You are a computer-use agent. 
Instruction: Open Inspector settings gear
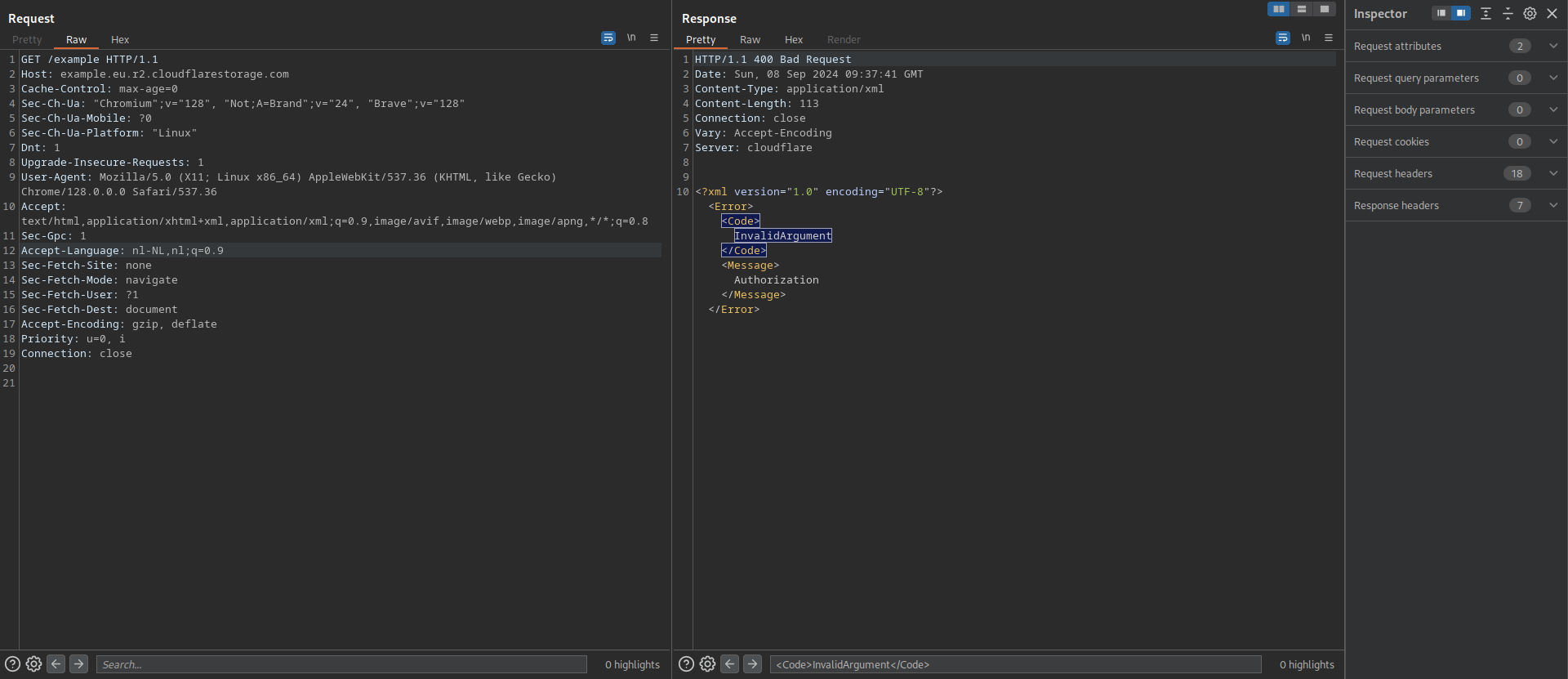pyautogui.click(x=1530, y=14)
